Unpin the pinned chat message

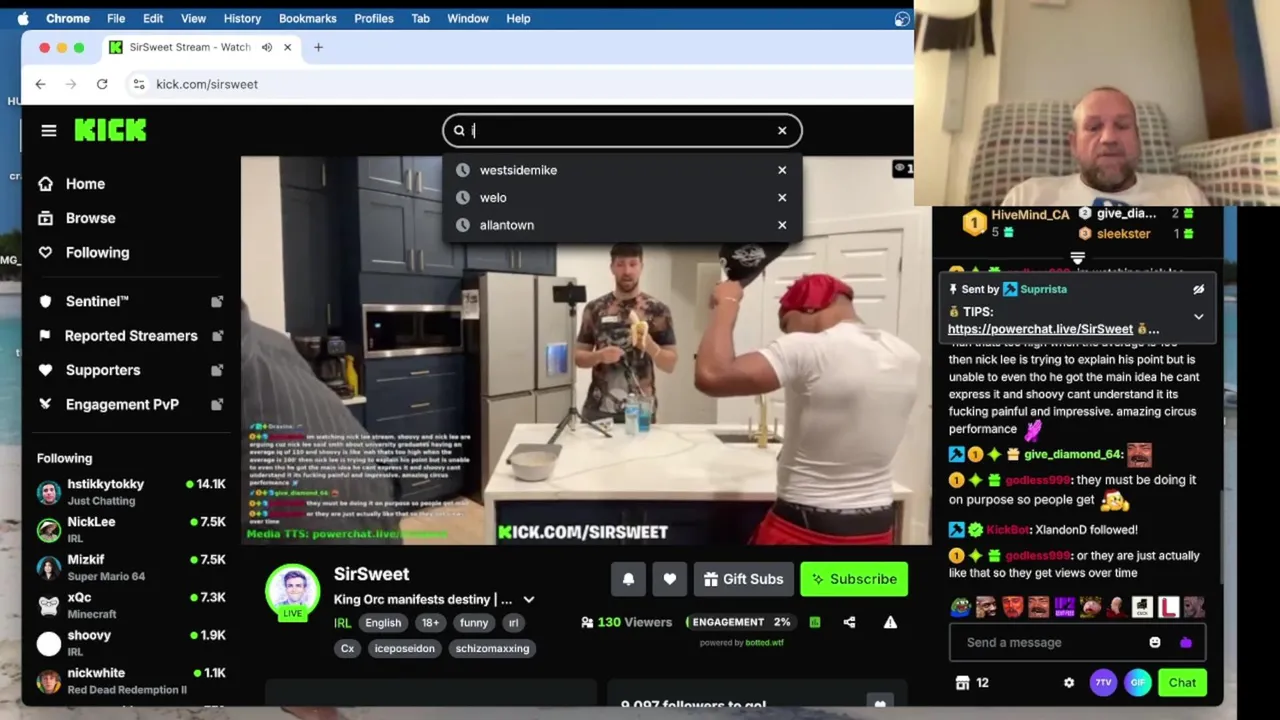tap(1198, 290)
